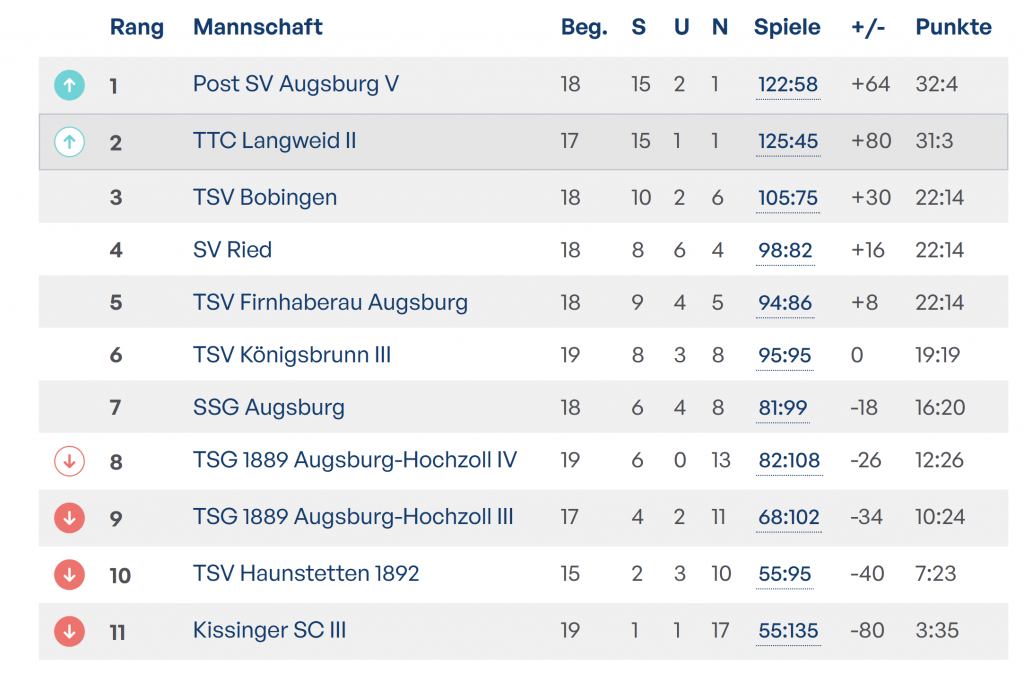This screenshot has width=1024, height=683.
Task: Click games score 122:58 link
Action: point(788,85)
